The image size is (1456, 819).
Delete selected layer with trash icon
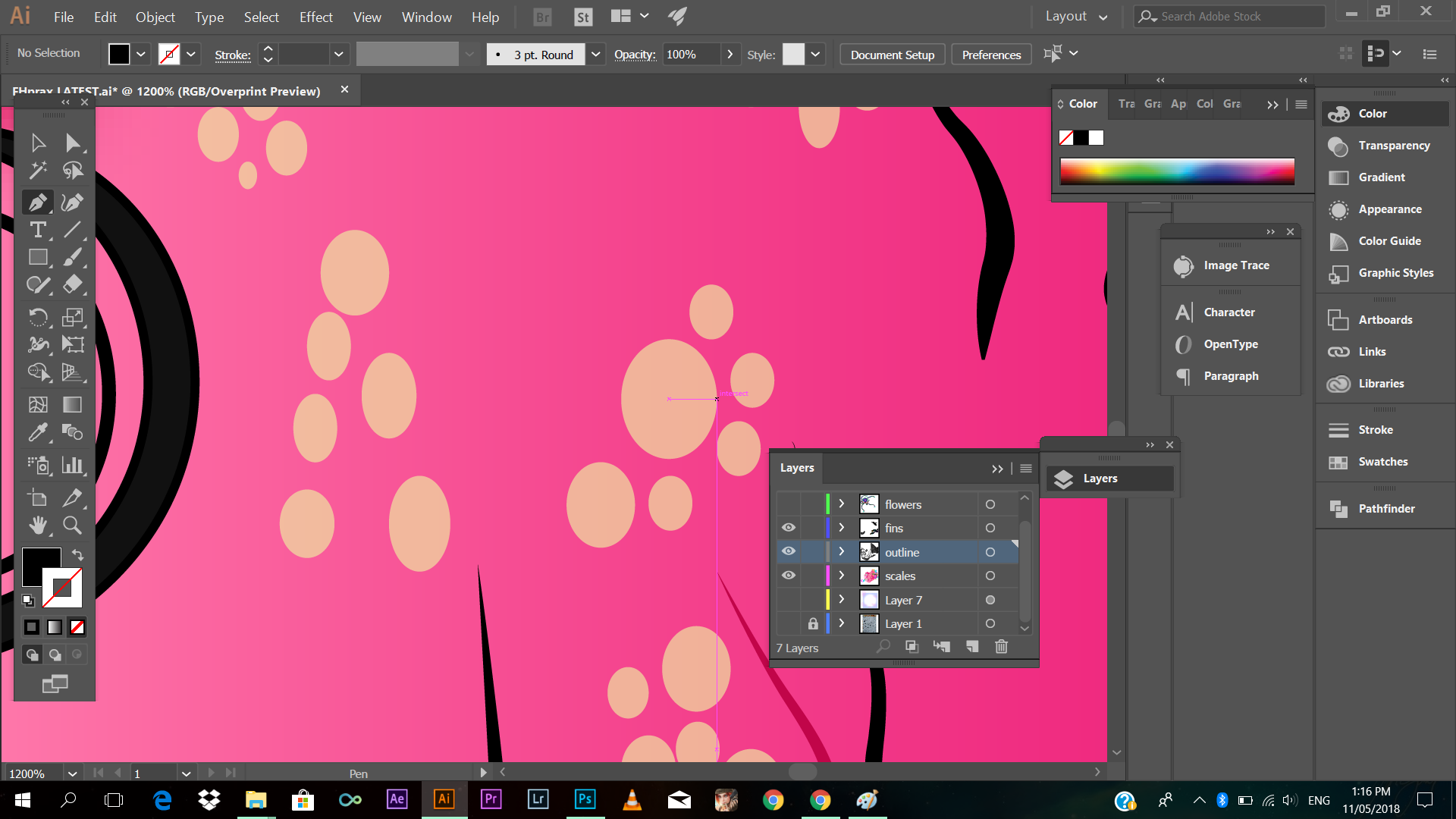pyautogui.click(x=1002, y=647)
